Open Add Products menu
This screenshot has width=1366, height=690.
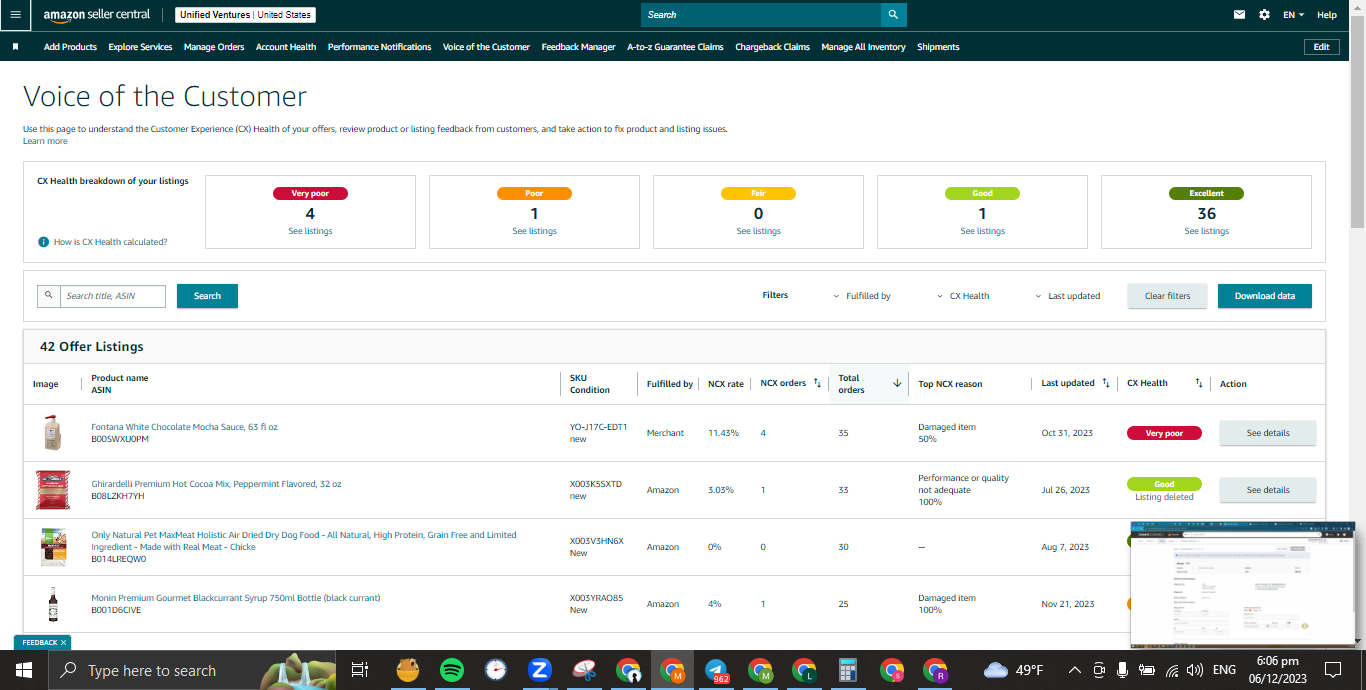tap(70, 47)
